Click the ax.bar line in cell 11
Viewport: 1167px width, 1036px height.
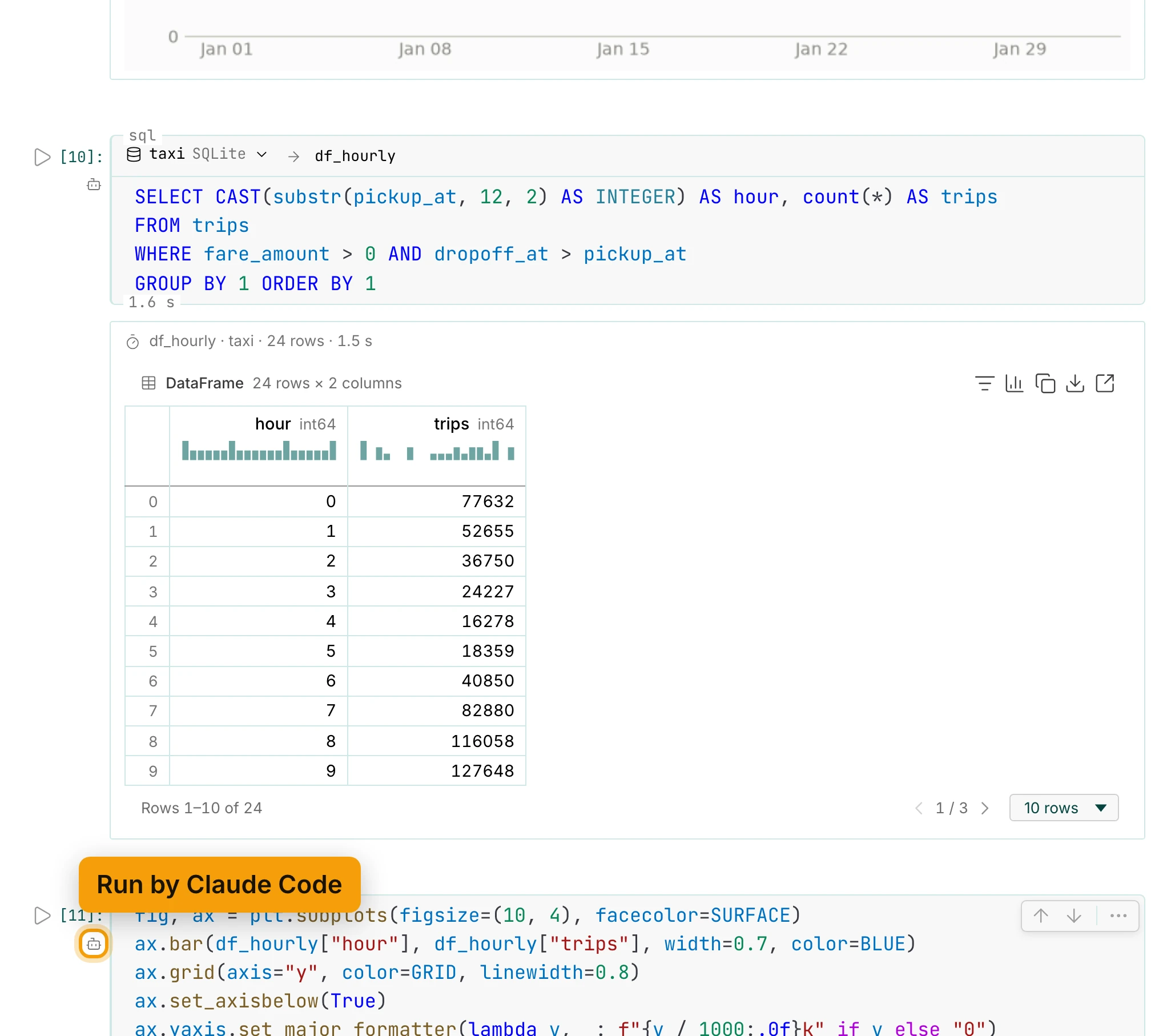[525, 944]
